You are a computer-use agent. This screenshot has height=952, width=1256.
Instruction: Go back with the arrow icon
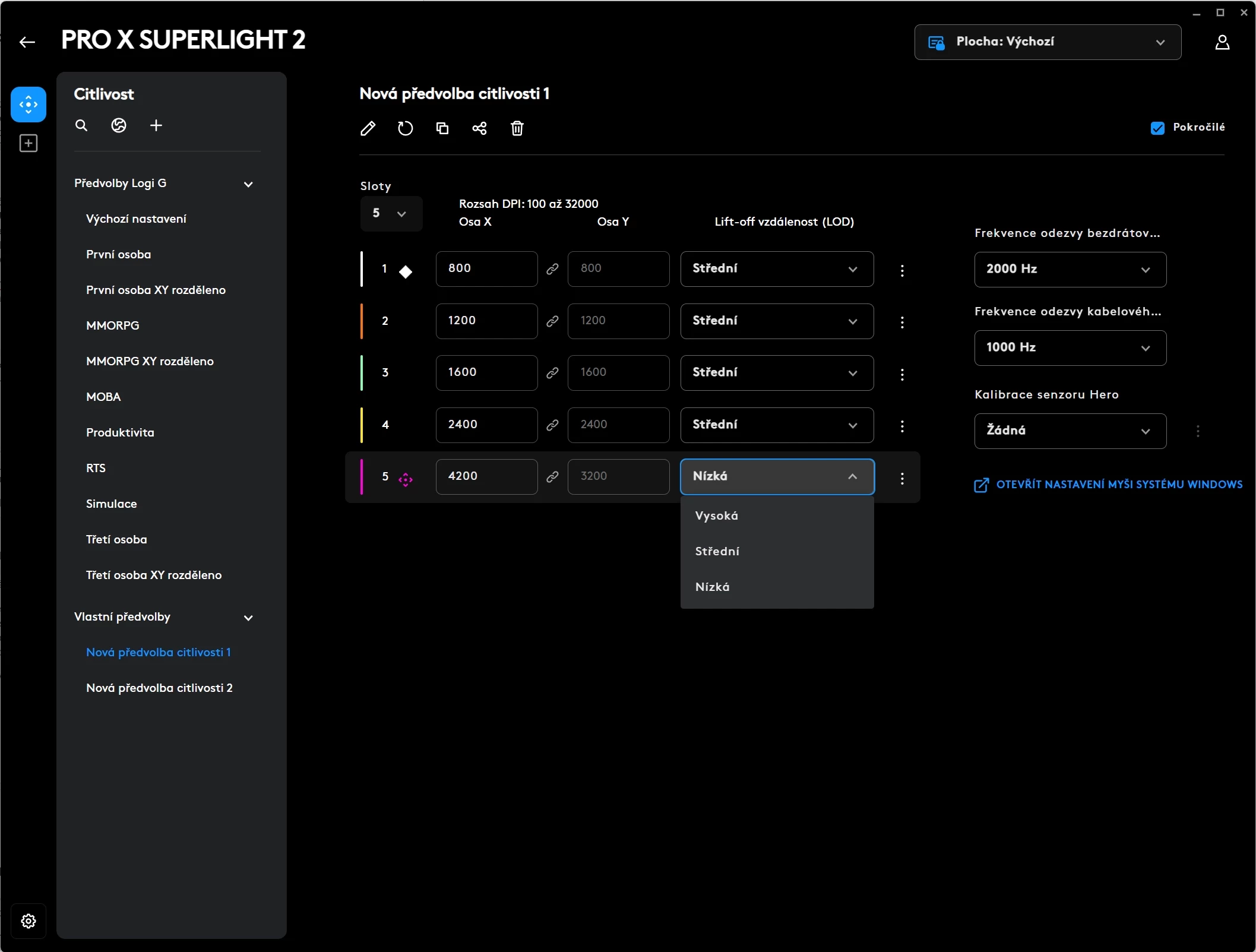point(27,42)
